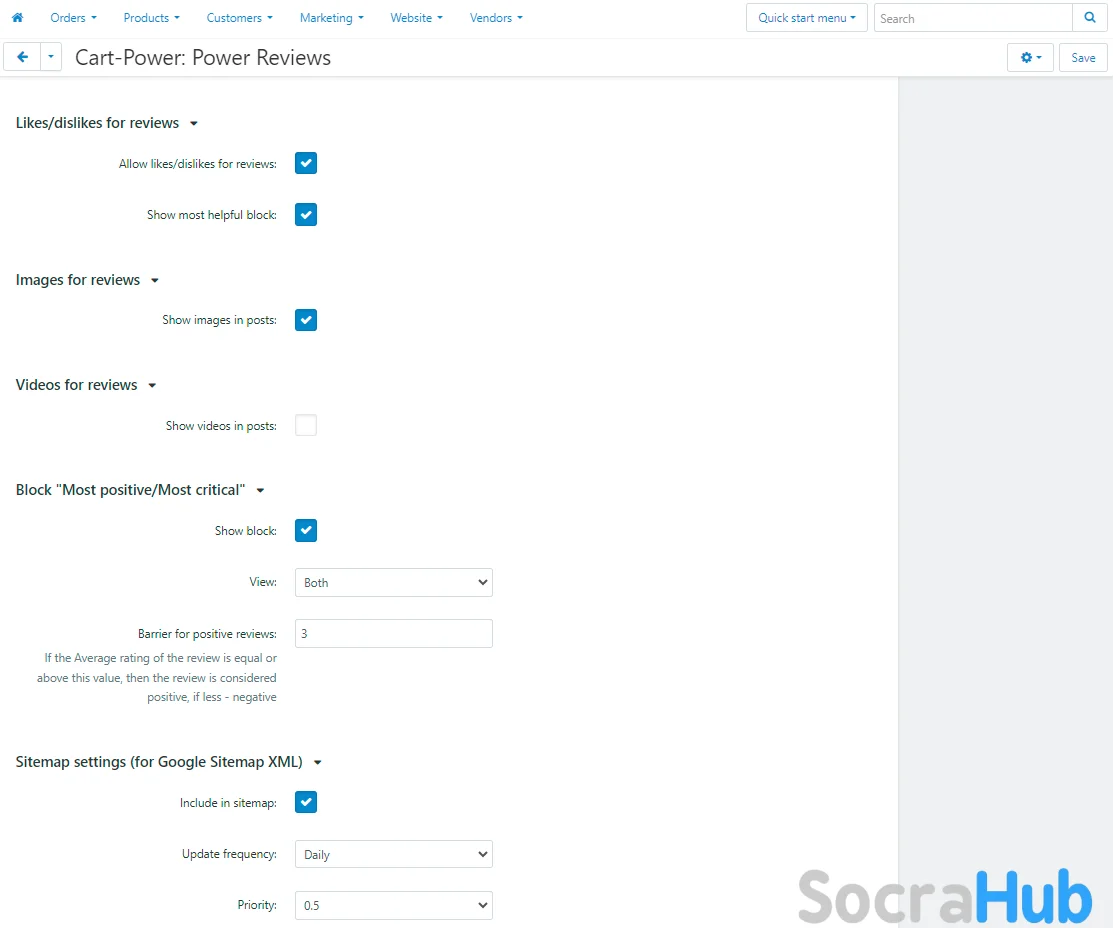
Task: Click the Average rating help text
Action: [157, 677]
